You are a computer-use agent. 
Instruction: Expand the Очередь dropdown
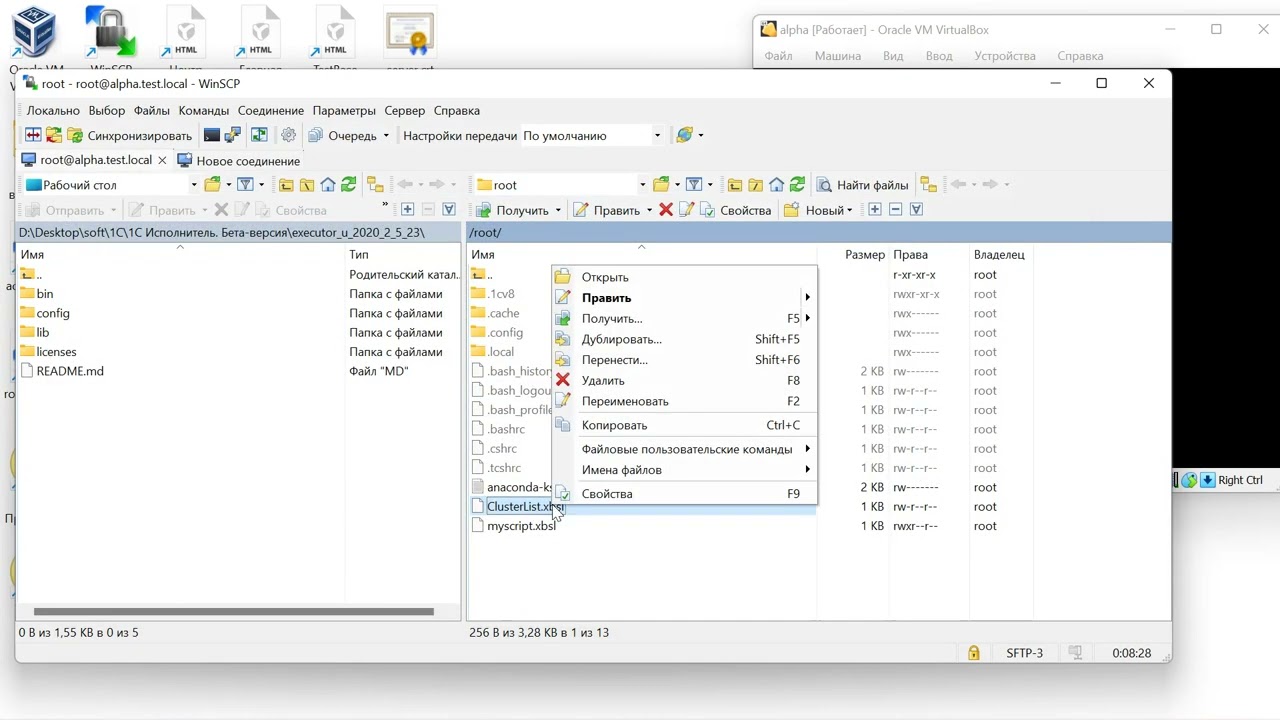coord(386,136)
